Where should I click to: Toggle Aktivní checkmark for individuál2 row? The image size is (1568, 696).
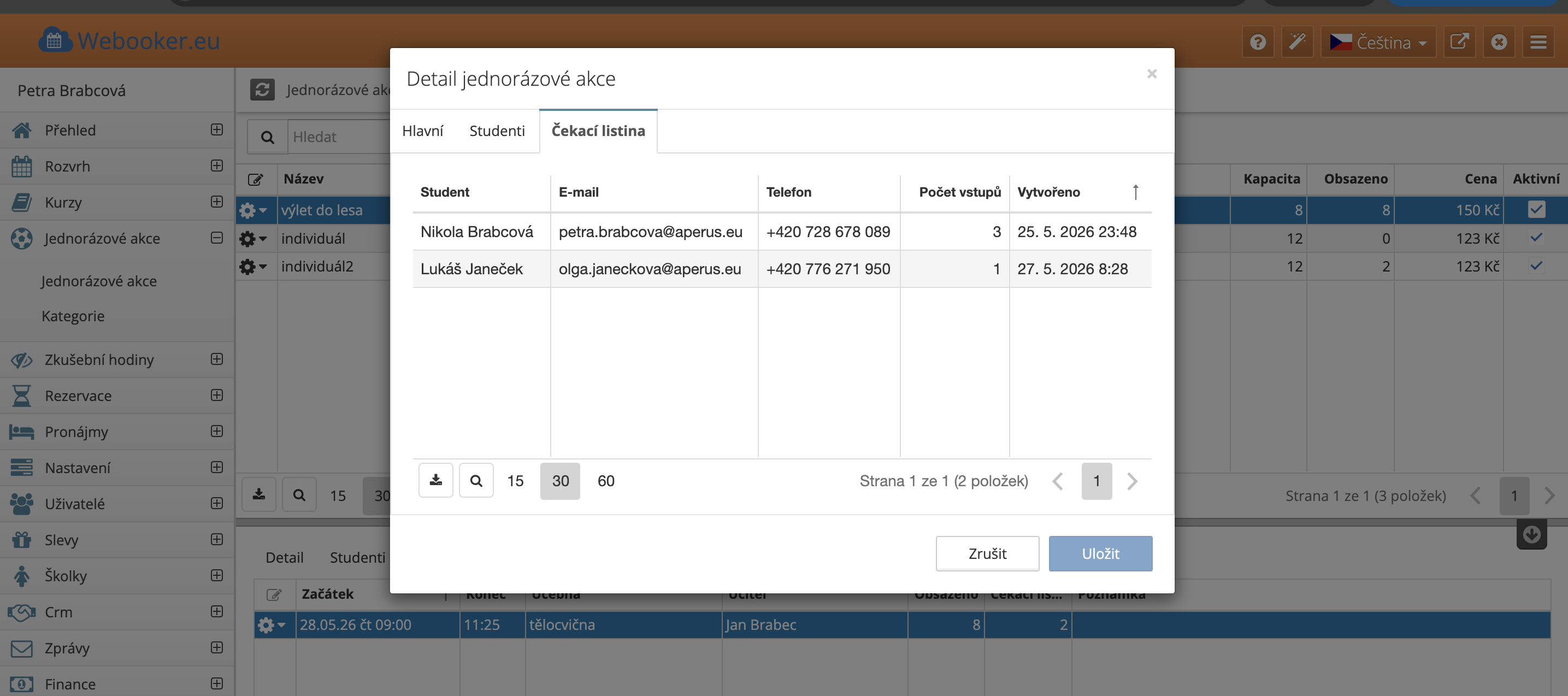[x=1536, y=266]
